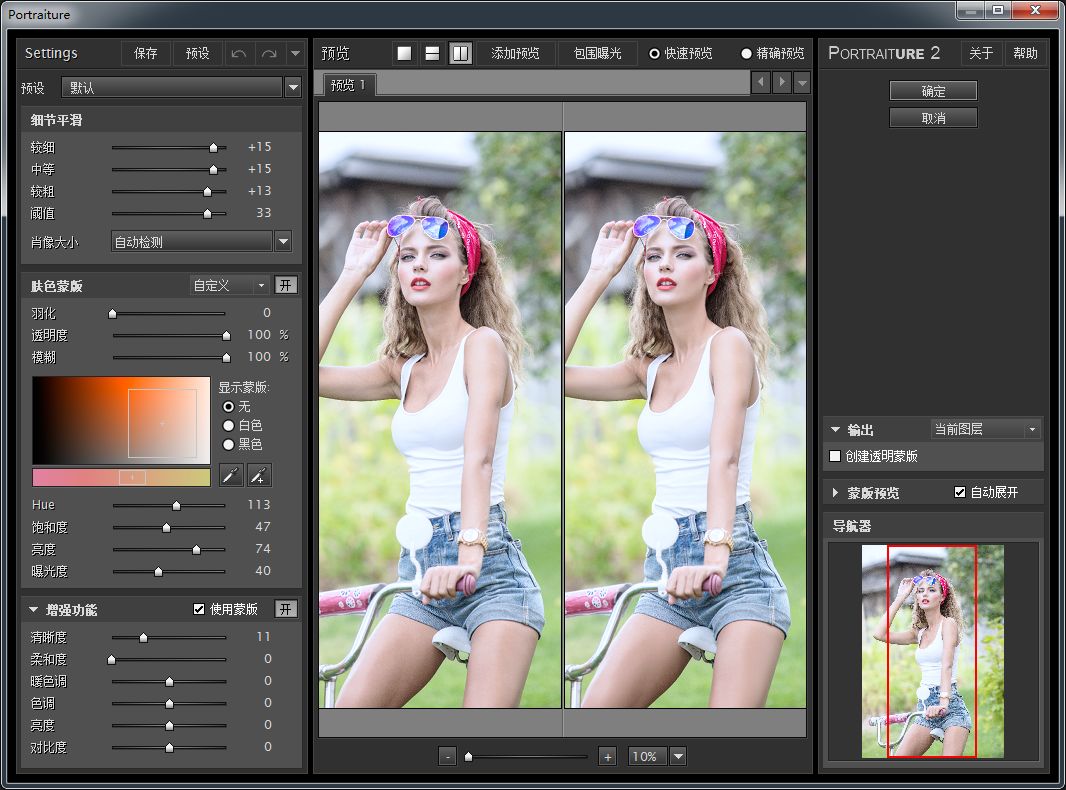Check the 创建透明蒙版 checkbox
This screenshot has height=790, width=1066.
pos(836,456)
